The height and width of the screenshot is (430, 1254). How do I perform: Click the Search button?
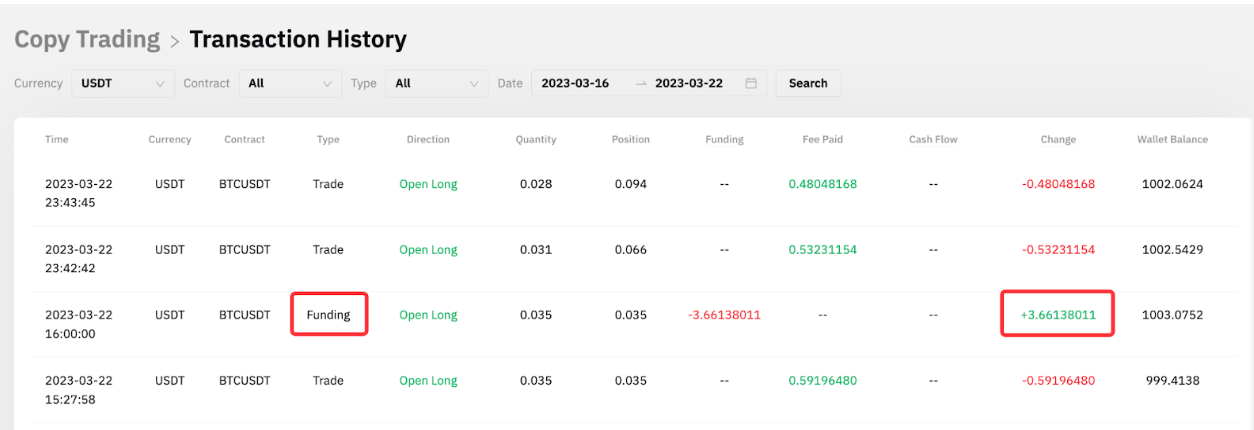(808, 83)
